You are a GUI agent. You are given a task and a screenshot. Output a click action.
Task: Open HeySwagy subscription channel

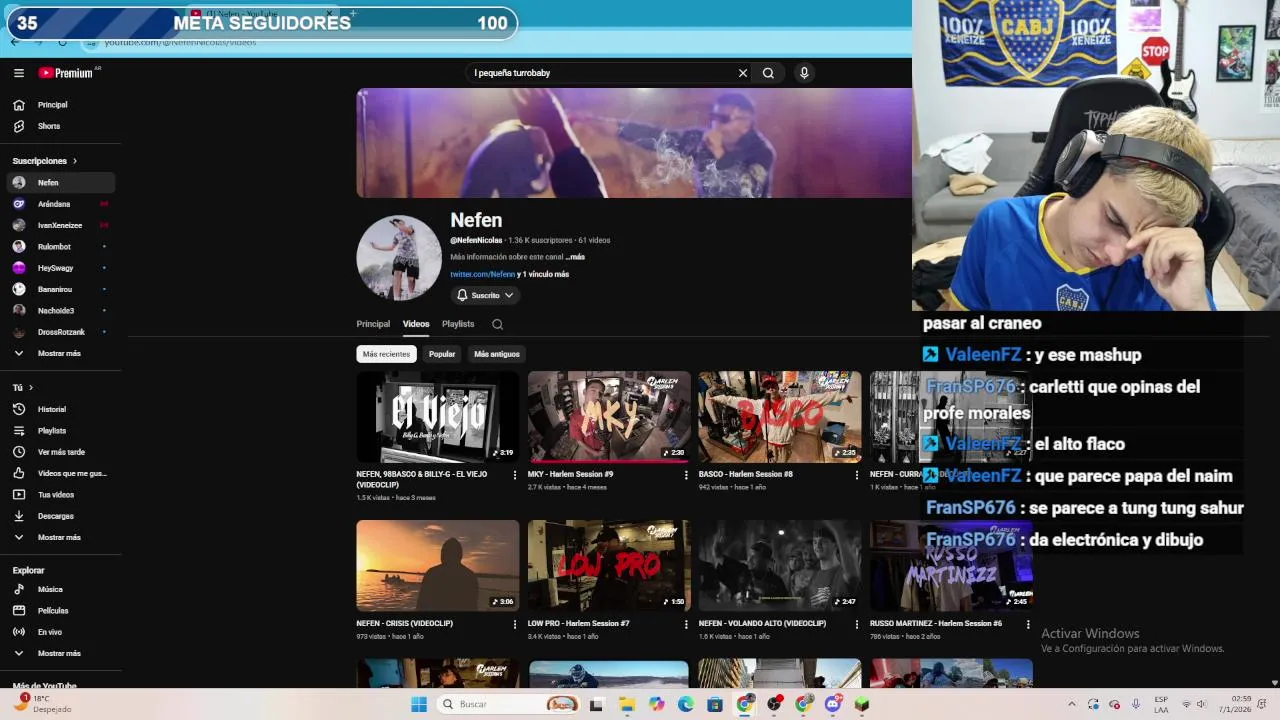(x=61, y=268)
